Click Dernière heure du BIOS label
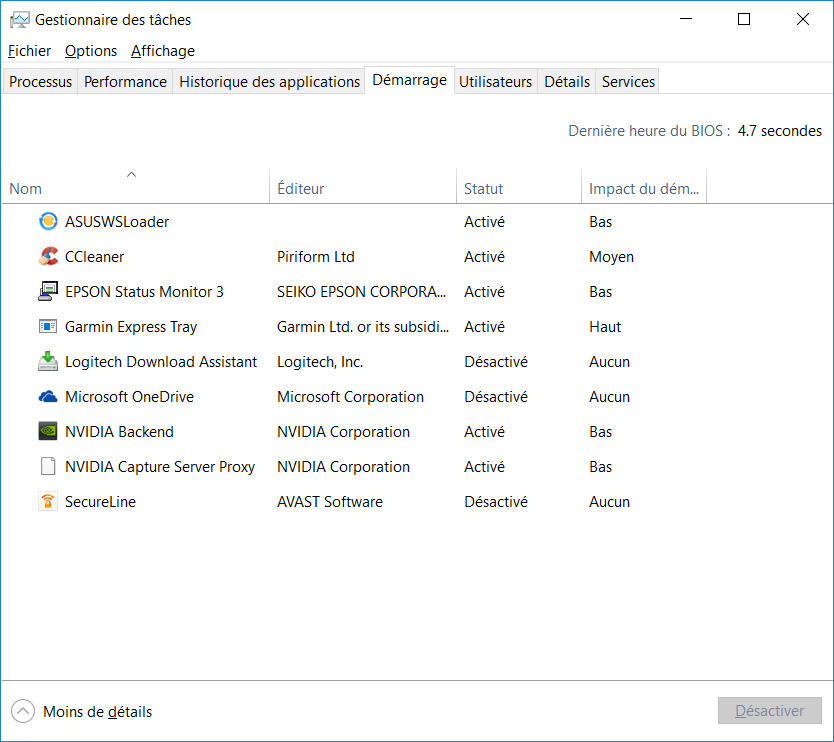The width and height of the screenshot is (834, 742). click(x=648, y=131)
